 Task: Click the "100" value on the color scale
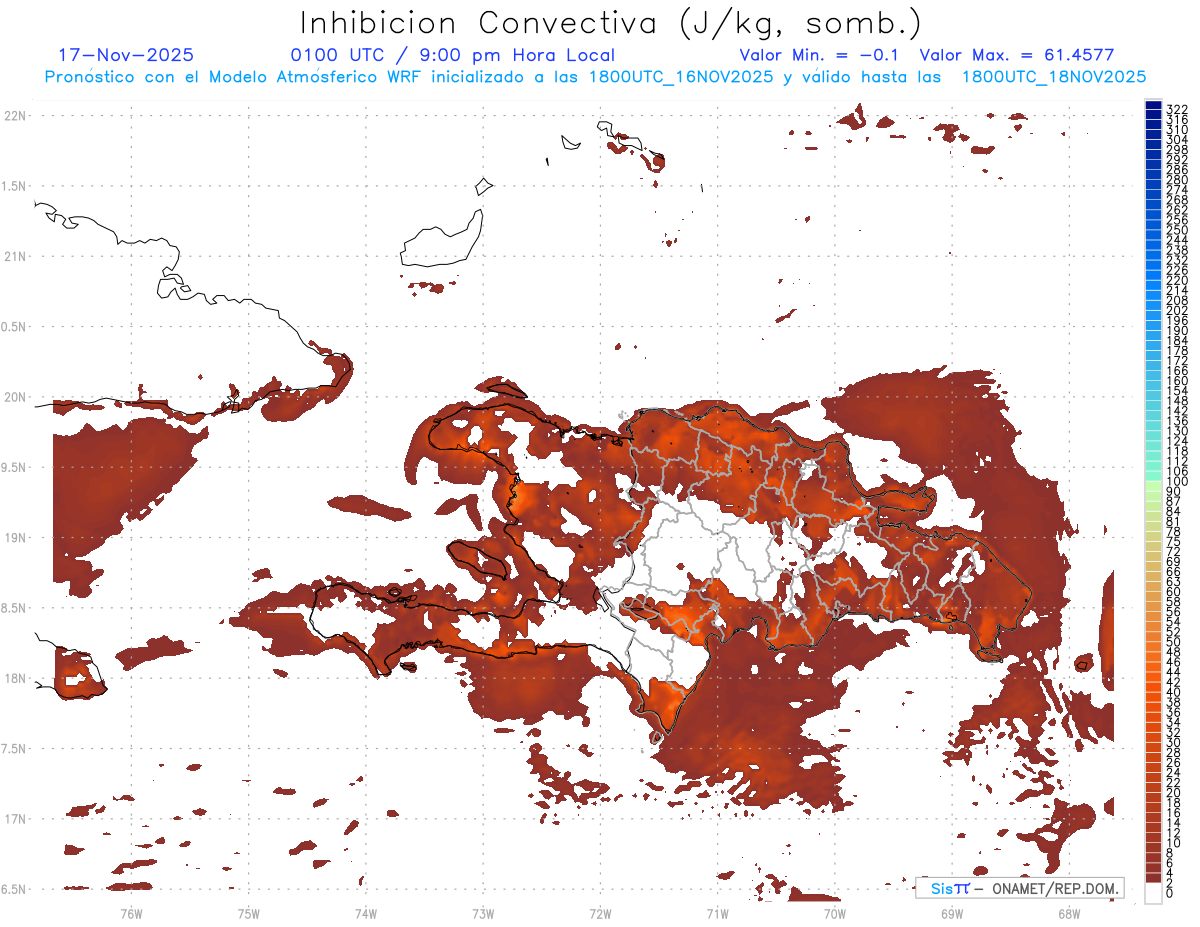pyautogui.click(x=1176, y=482)
